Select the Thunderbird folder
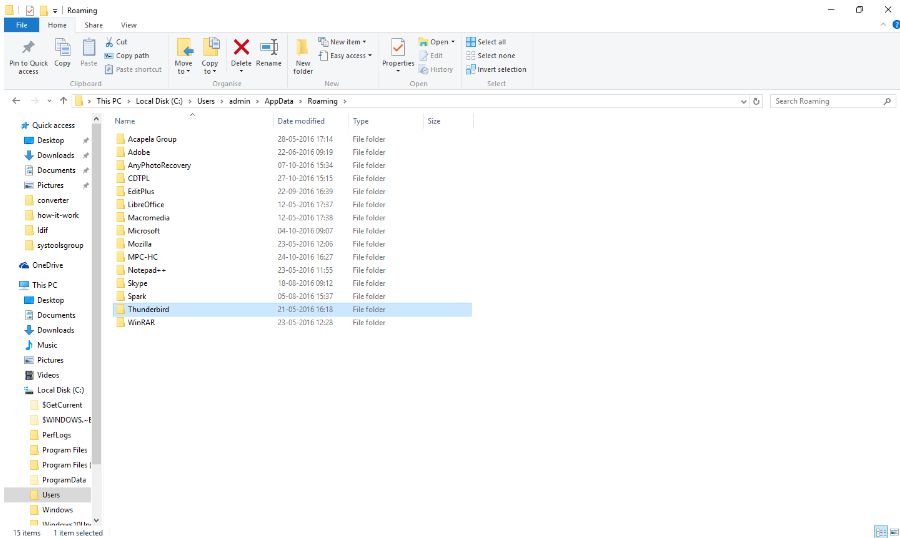The width and height of the screenshot is (900, 538). (293, 309)
